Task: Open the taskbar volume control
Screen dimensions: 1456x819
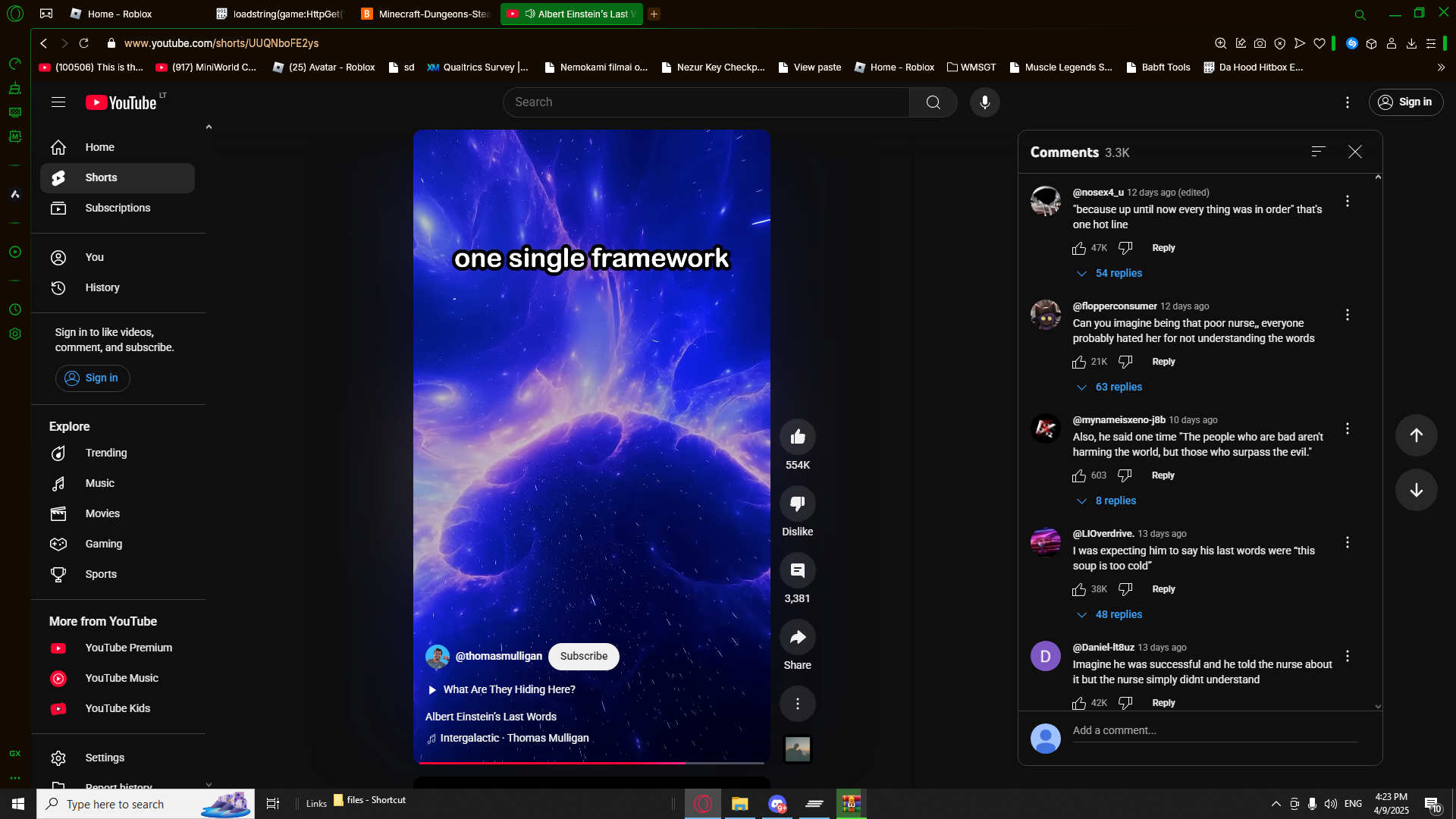Action: coord(1331,804)
